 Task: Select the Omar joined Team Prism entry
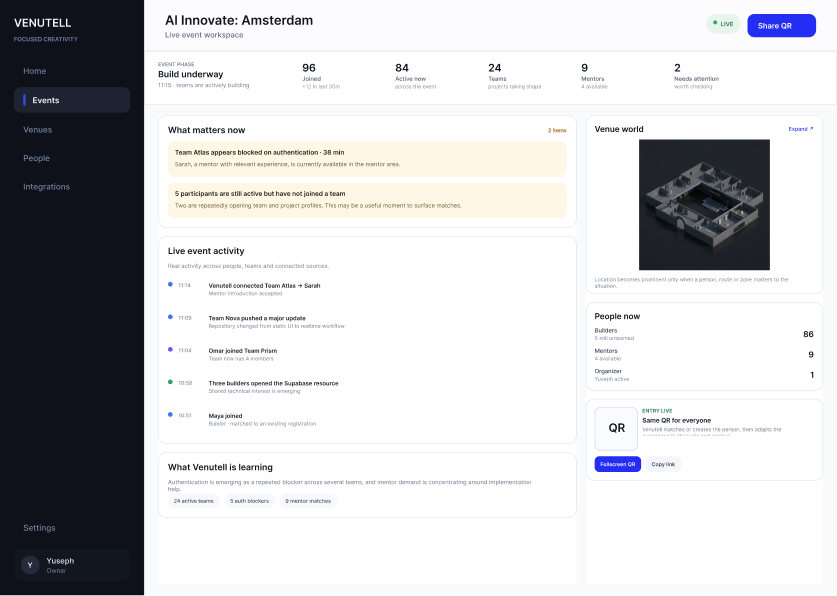click(242, 354)
